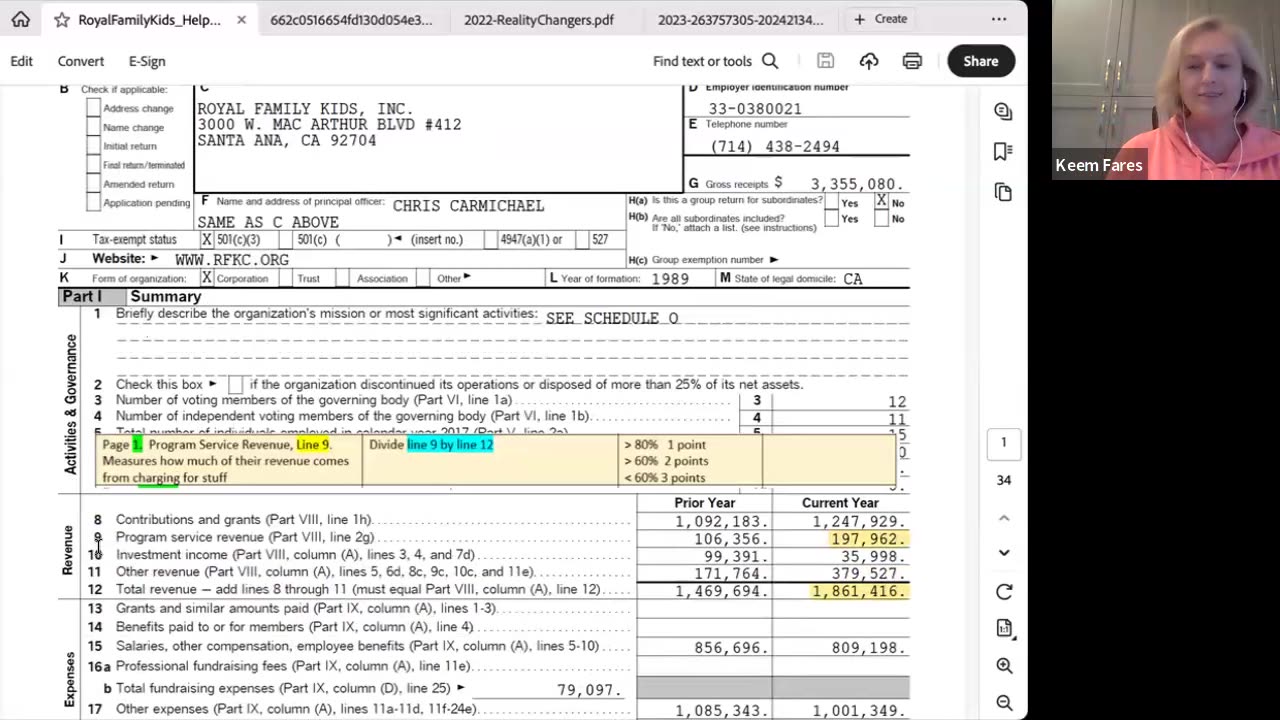The width and height of the screenshot is (1280, 720).
Task: Click Keem Fares video thumbnail
Action: coord(1166,90)
